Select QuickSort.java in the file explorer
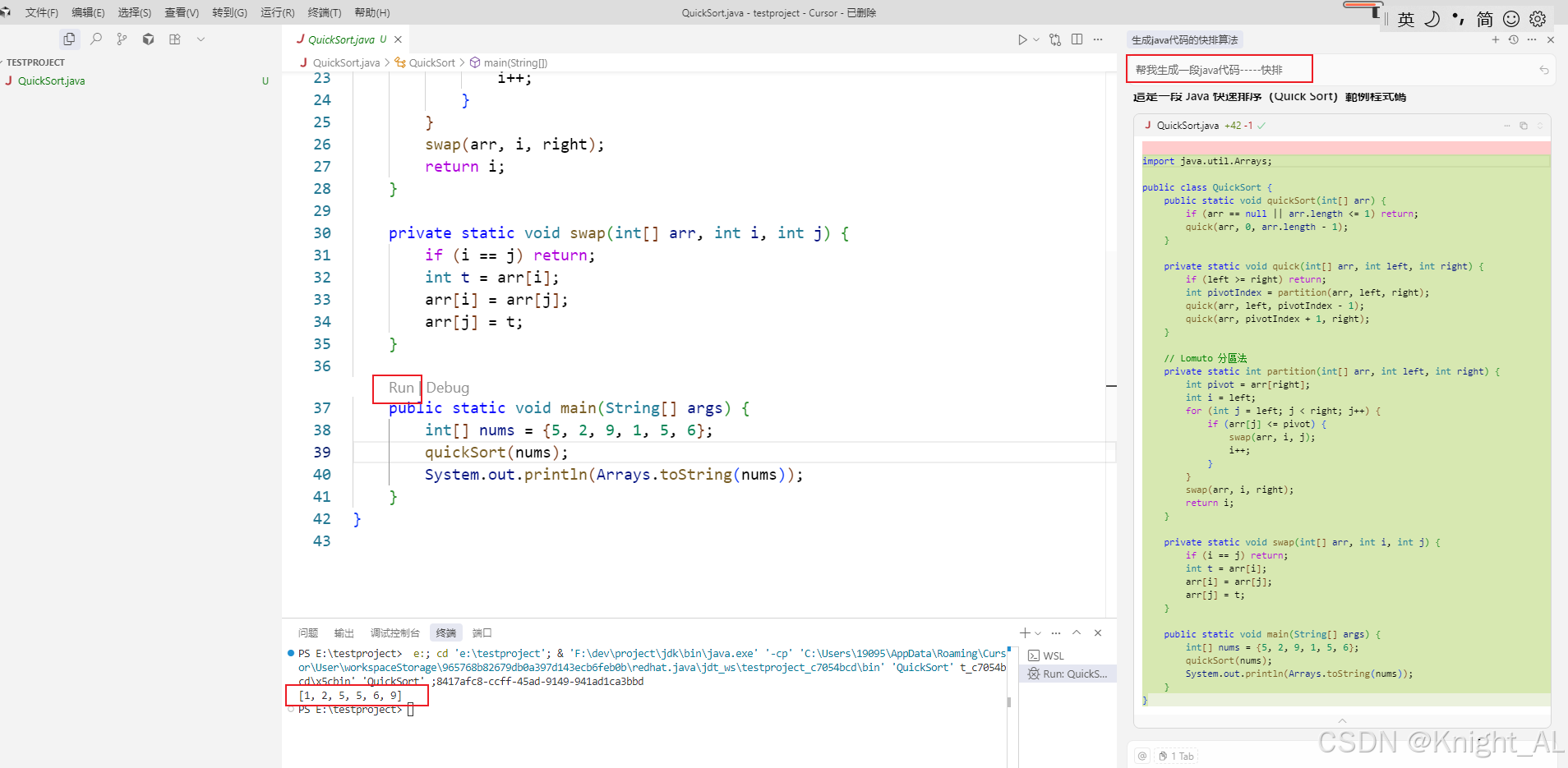This screenshot has width=1568, height=768. click(x=52, y=80)
